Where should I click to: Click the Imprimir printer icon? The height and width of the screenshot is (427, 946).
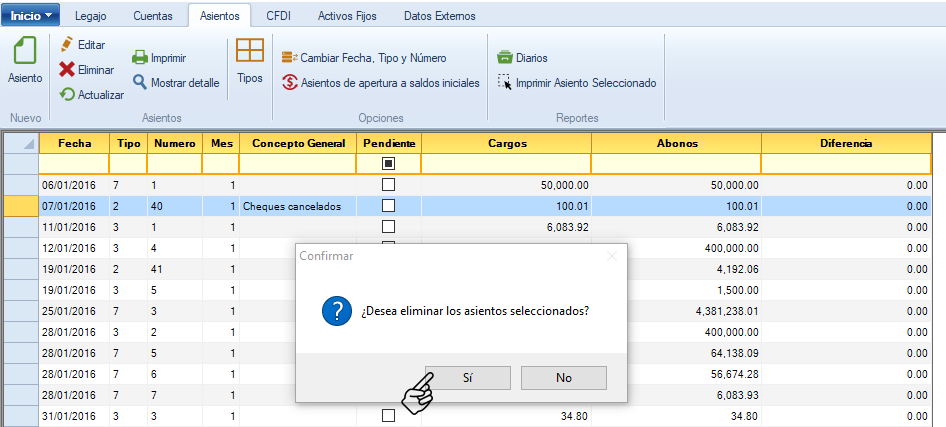tap(140, 58)
